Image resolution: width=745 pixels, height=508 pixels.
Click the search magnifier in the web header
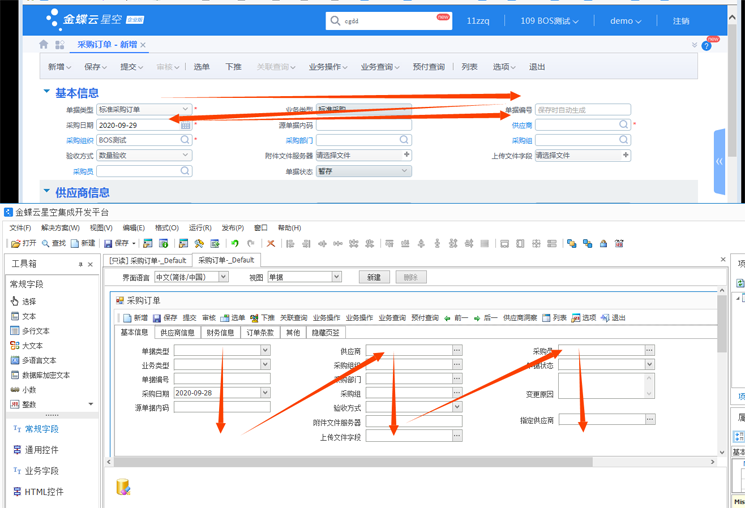point(335,21)
